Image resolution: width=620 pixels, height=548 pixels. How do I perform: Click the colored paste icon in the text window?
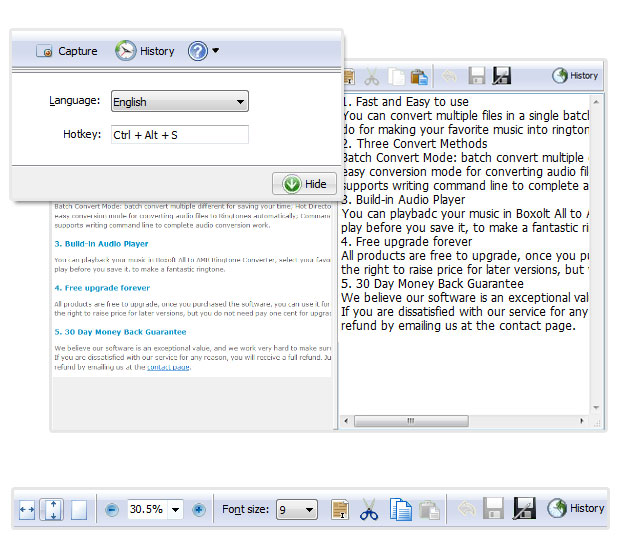point(419,77)
